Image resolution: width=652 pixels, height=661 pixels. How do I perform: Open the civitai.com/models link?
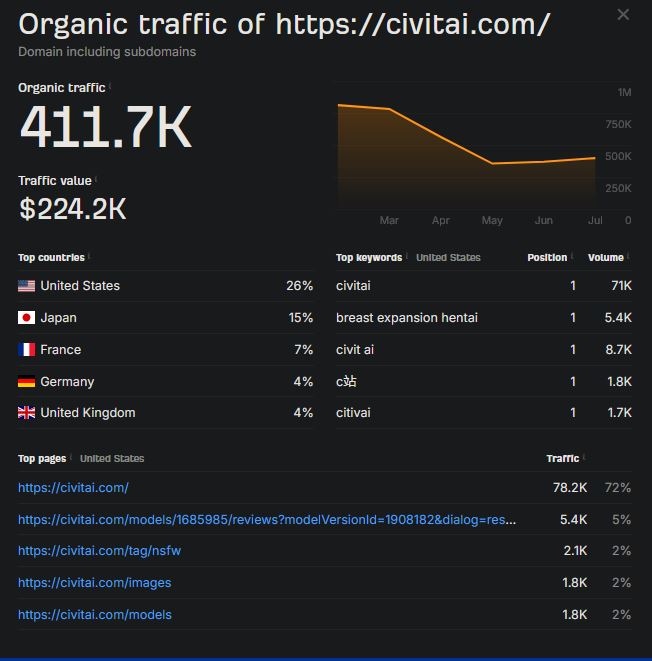(95, 615)
